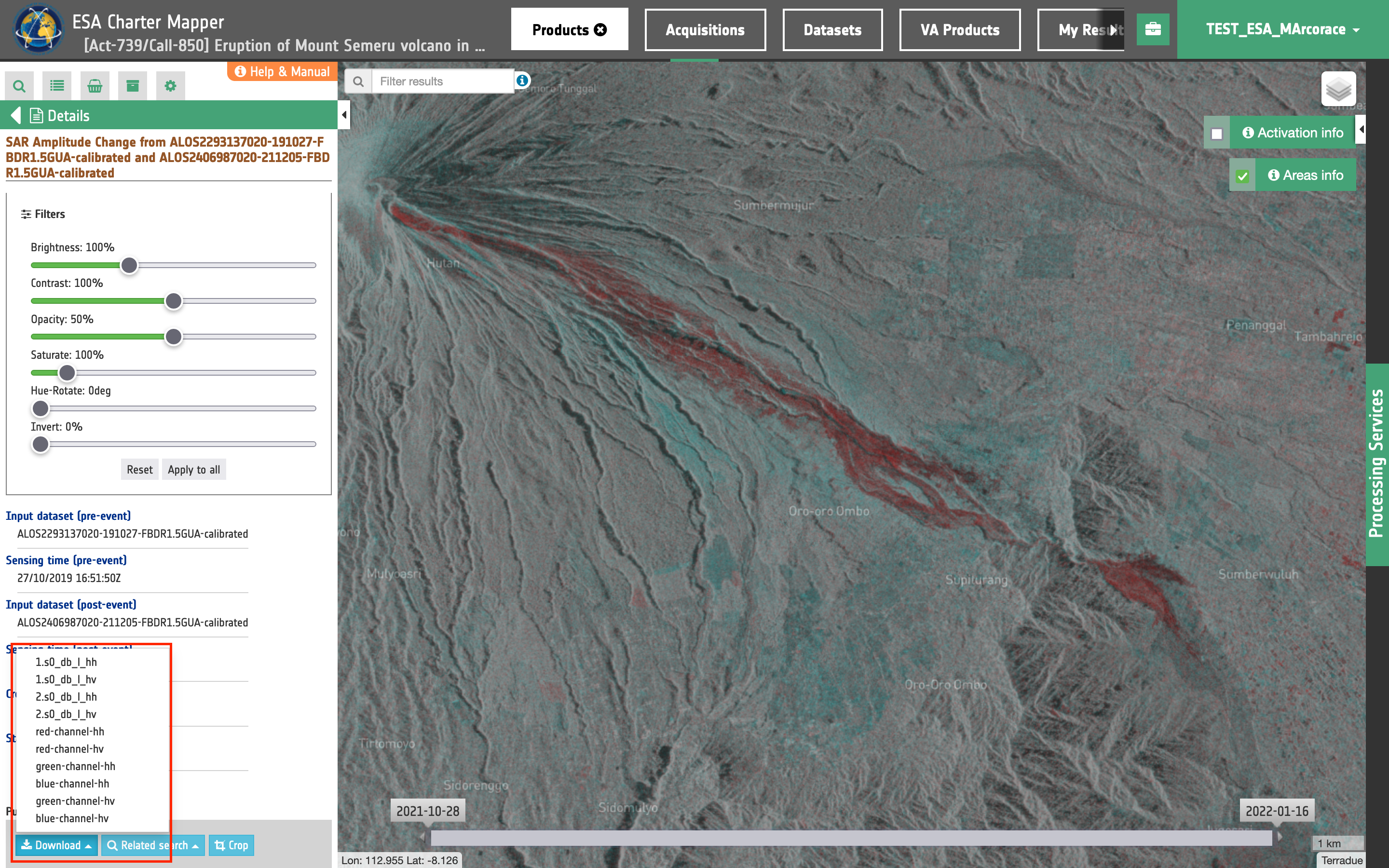Uncheck the Areas info checkbox
This screenshot has width=1389, height=868.
tap(1242, 176)
